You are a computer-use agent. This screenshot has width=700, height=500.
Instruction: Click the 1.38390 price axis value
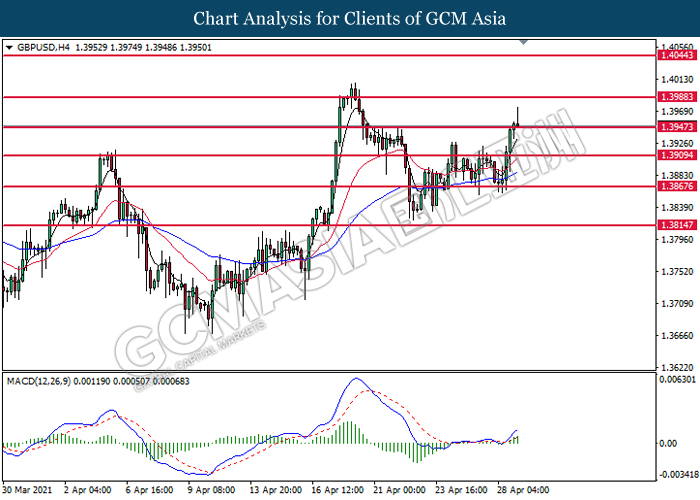(677, 208)
